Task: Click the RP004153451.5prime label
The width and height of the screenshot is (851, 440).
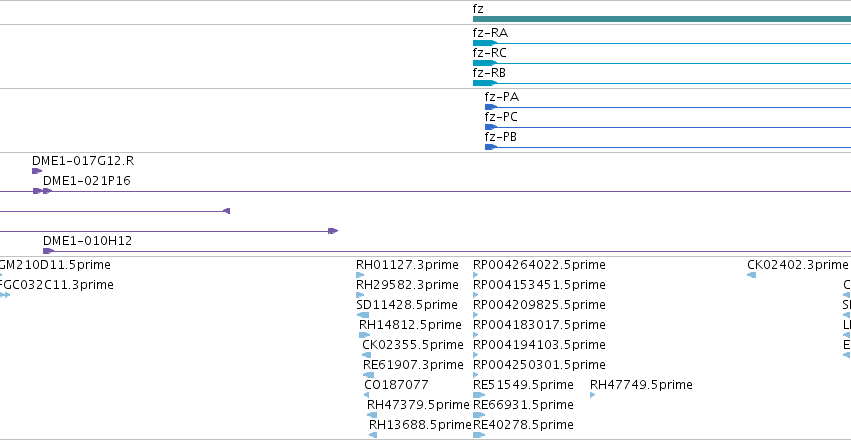Action: 539,285
